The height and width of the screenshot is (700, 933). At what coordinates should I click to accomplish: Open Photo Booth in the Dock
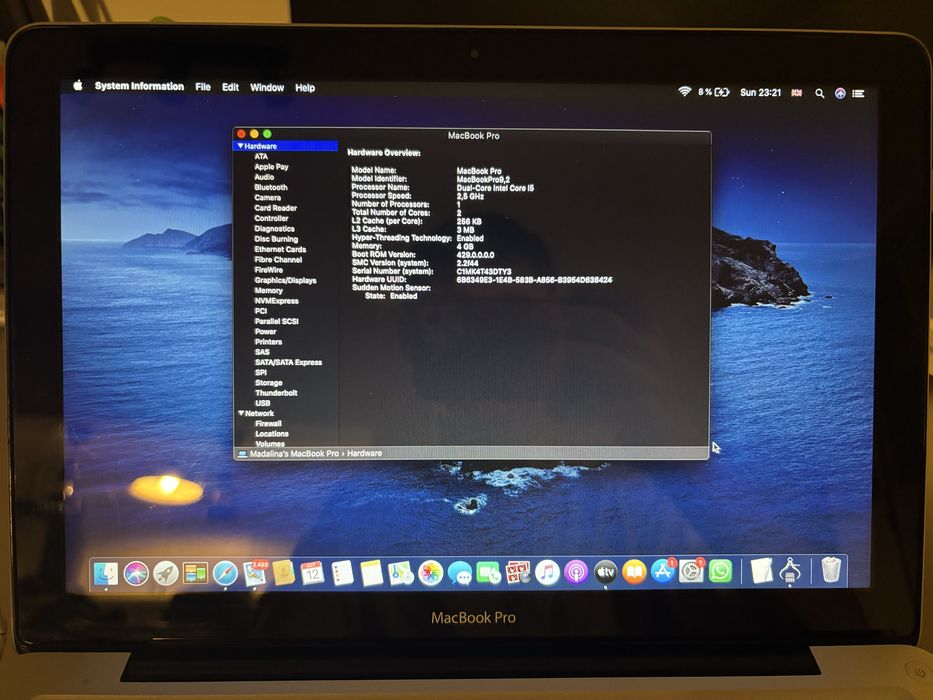click(x=518, y=573)
